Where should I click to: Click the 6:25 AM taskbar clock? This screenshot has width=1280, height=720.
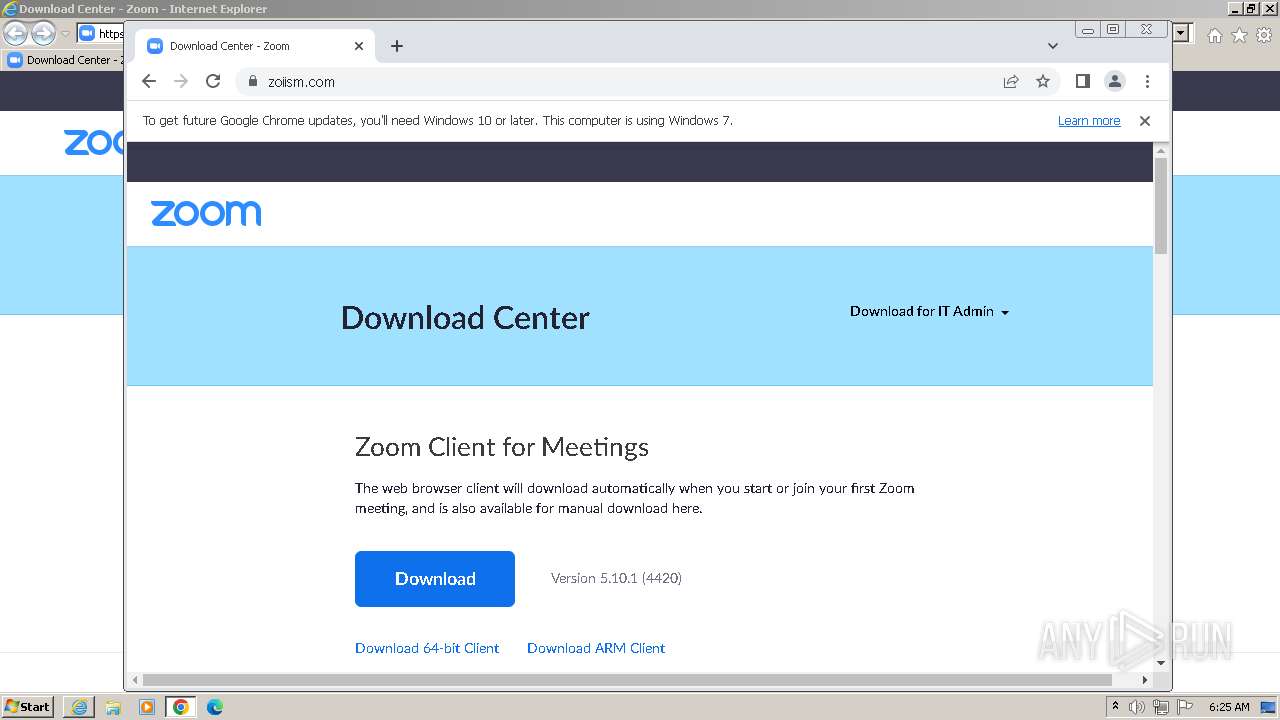click(x=1229, y=707)
